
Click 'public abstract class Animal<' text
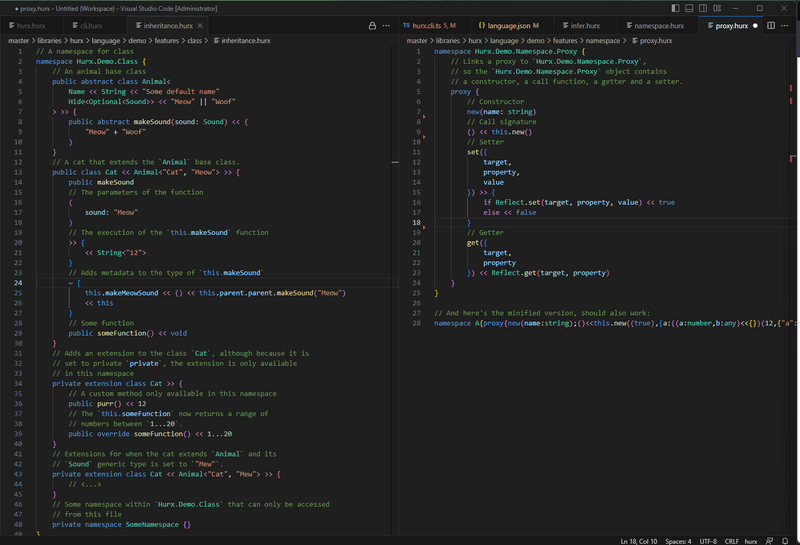[x=111, y=82]
